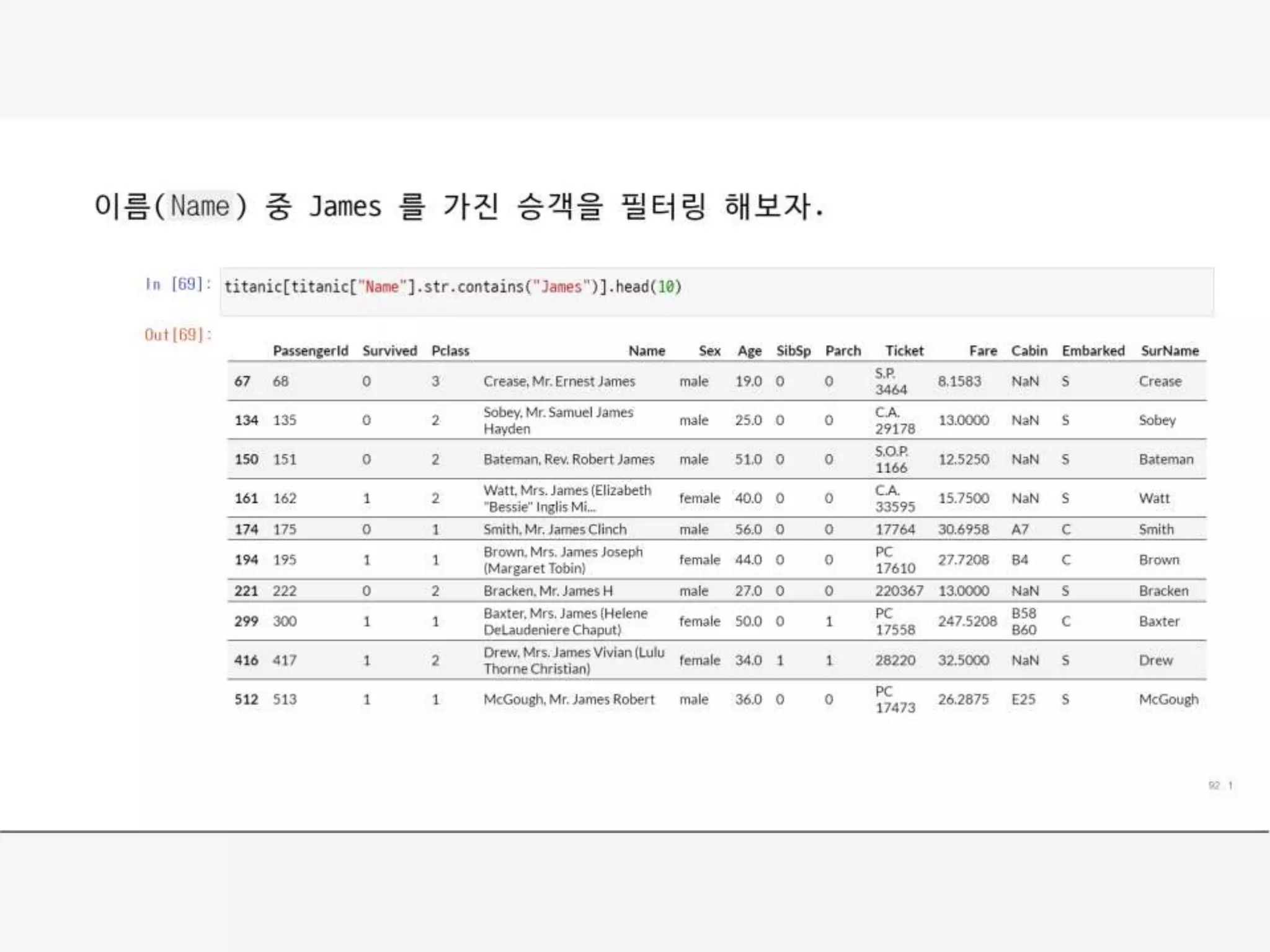Viewport: 1270px width, 952px height.
Task: Click the In [69] prompt label
Action: [178, 284]
